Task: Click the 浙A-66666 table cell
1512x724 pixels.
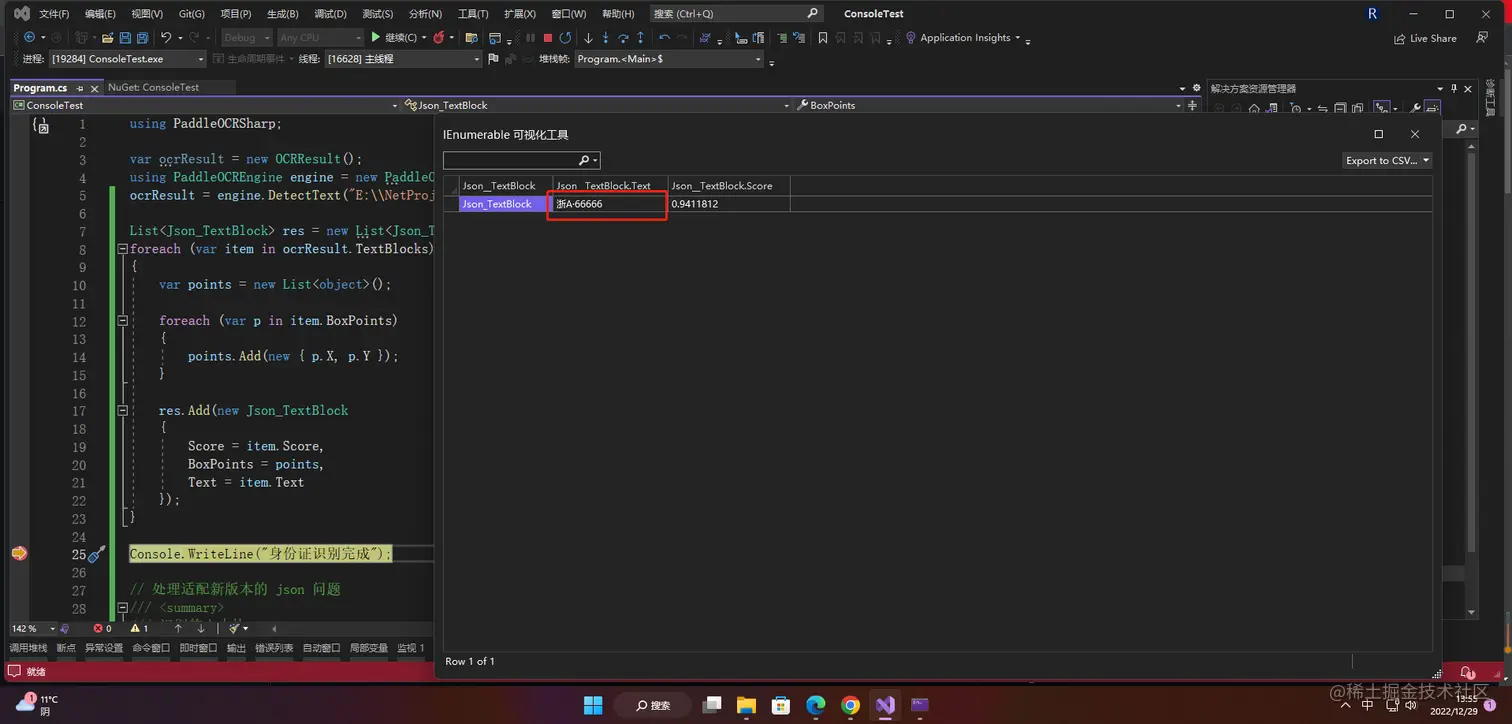Action: click(x=610, y=204)
